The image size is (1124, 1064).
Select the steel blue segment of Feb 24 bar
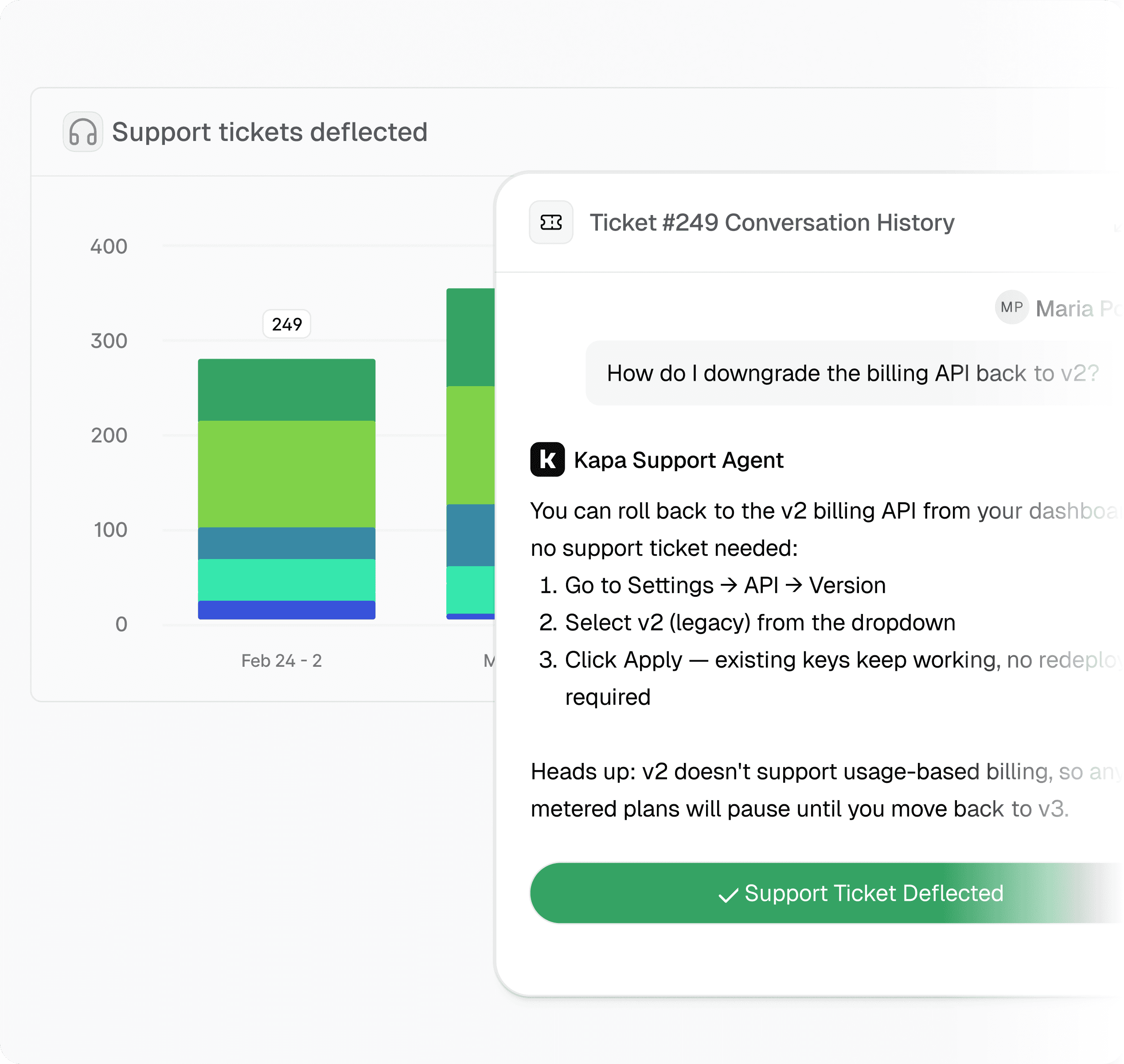point(286,544)
